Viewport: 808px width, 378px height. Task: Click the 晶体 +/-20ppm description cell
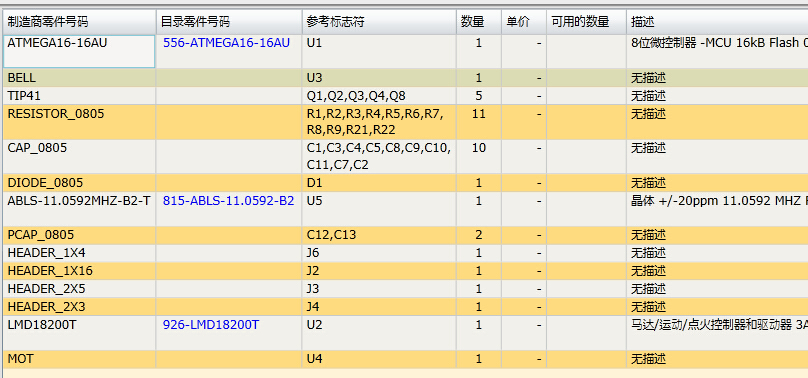pos(717,209)
